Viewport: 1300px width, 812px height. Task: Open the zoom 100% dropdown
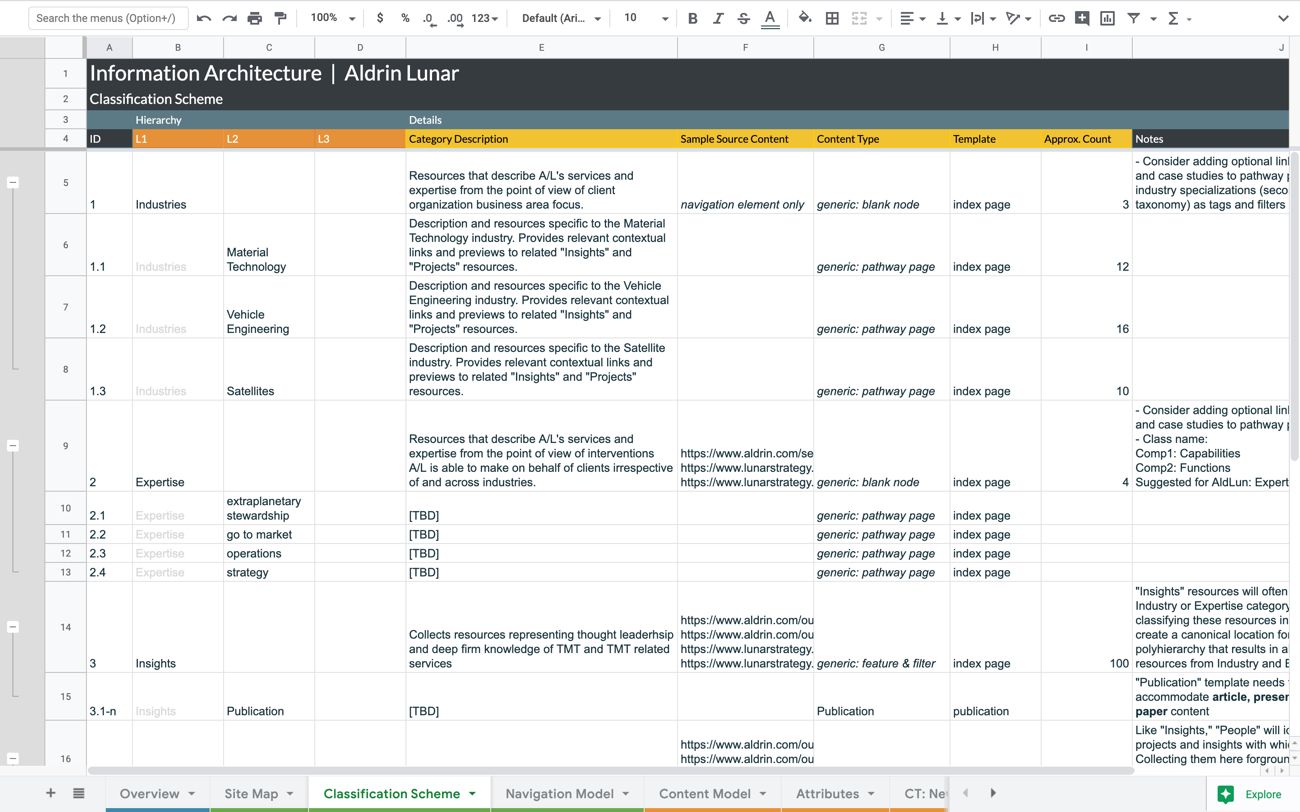point(333,18)
